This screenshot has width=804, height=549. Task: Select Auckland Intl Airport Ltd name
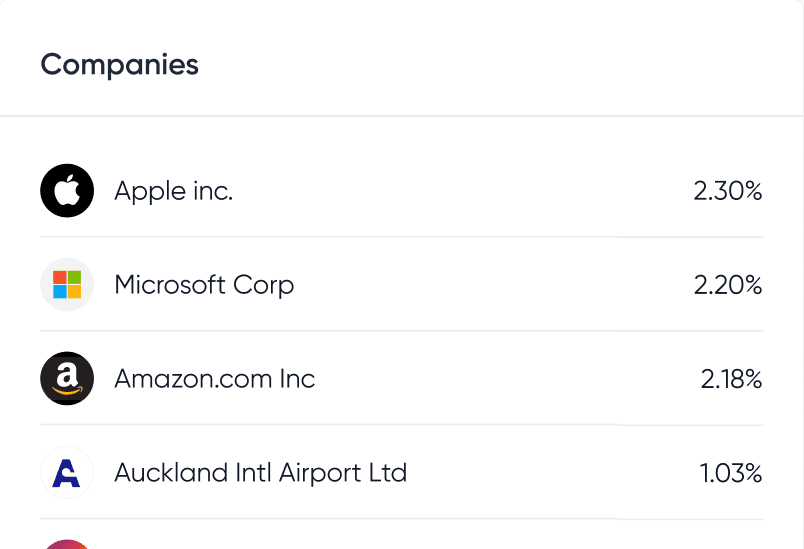point(260,472)
